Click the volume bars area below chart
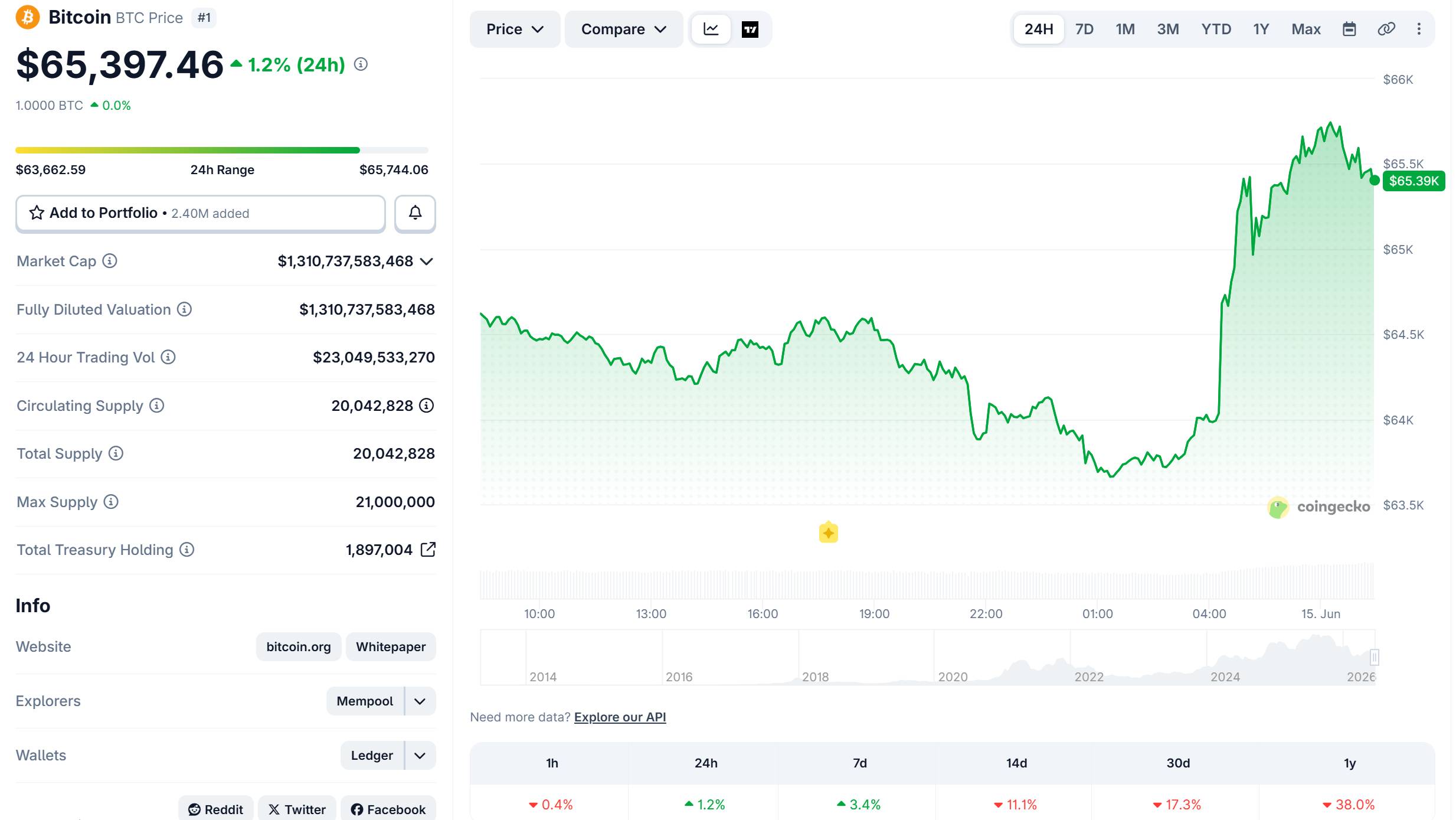The height and width of the screenshot is (820, 1456). (927, 583)
